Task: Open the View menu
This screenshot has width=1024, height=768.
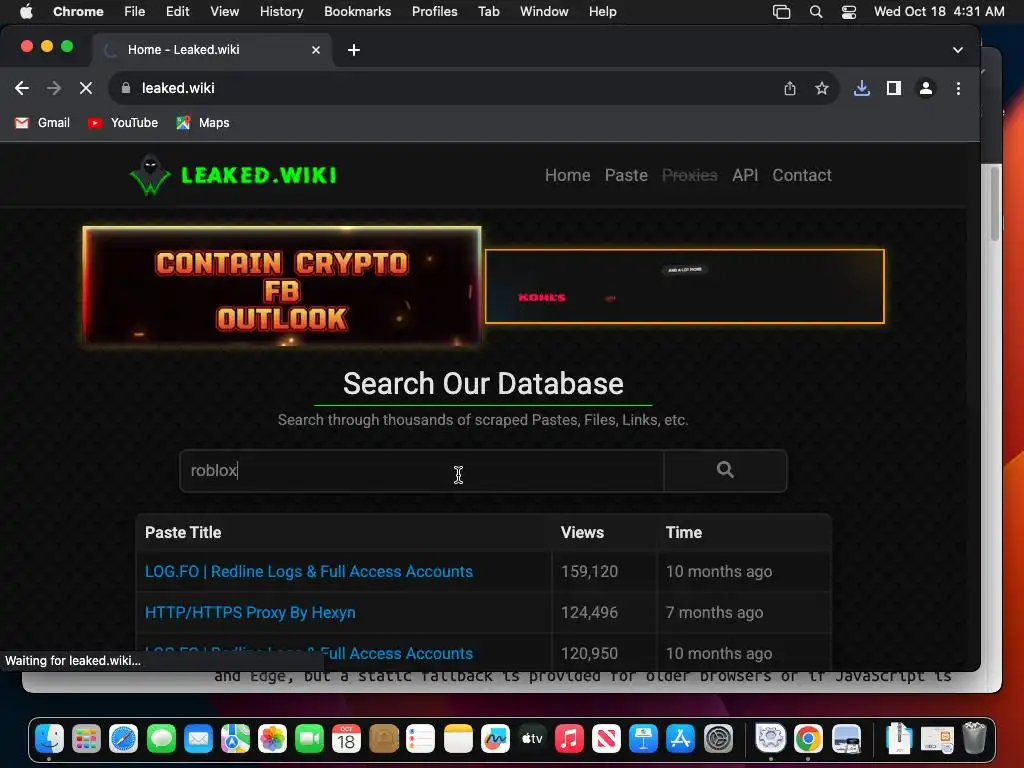Action: coord(224,11)
